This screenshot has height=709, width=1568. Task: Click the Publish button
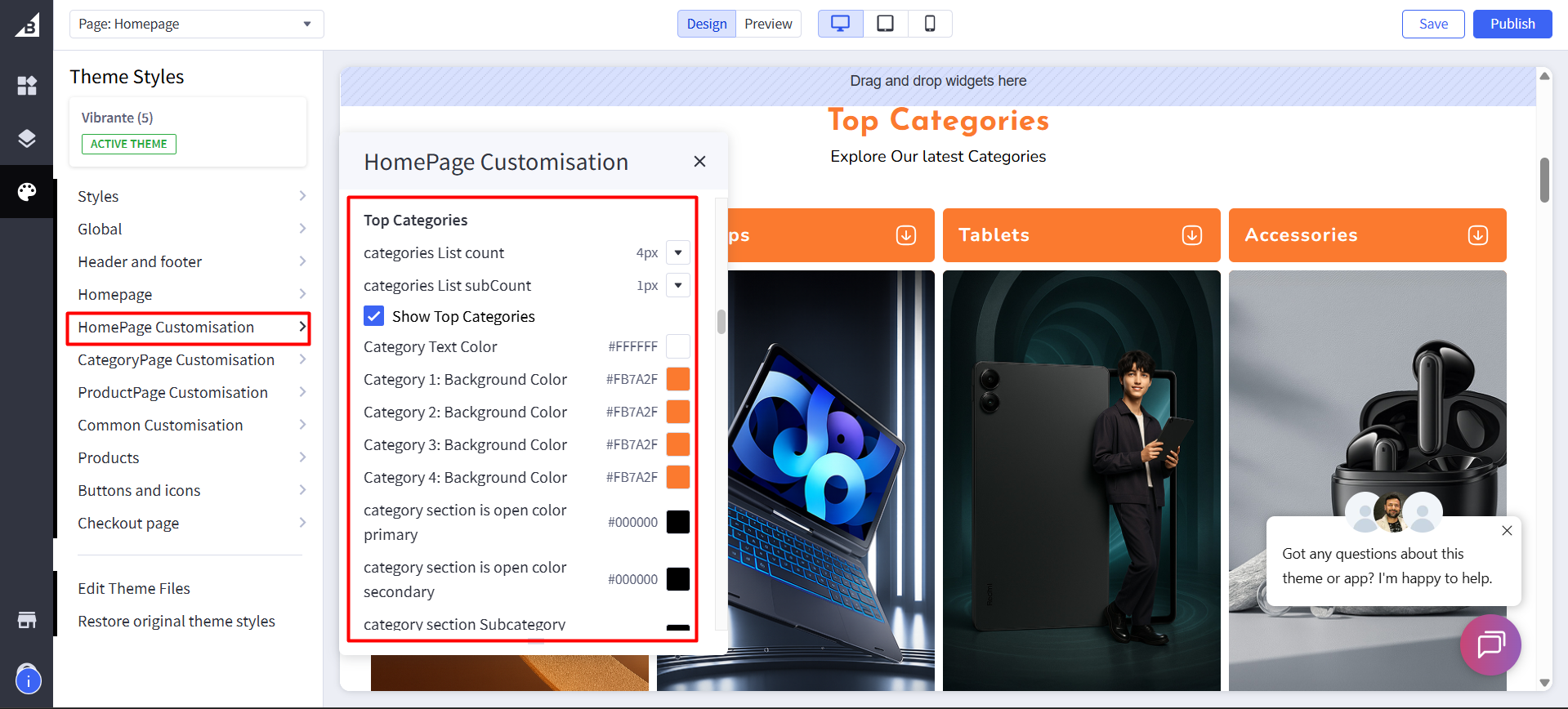(1512, 24)
